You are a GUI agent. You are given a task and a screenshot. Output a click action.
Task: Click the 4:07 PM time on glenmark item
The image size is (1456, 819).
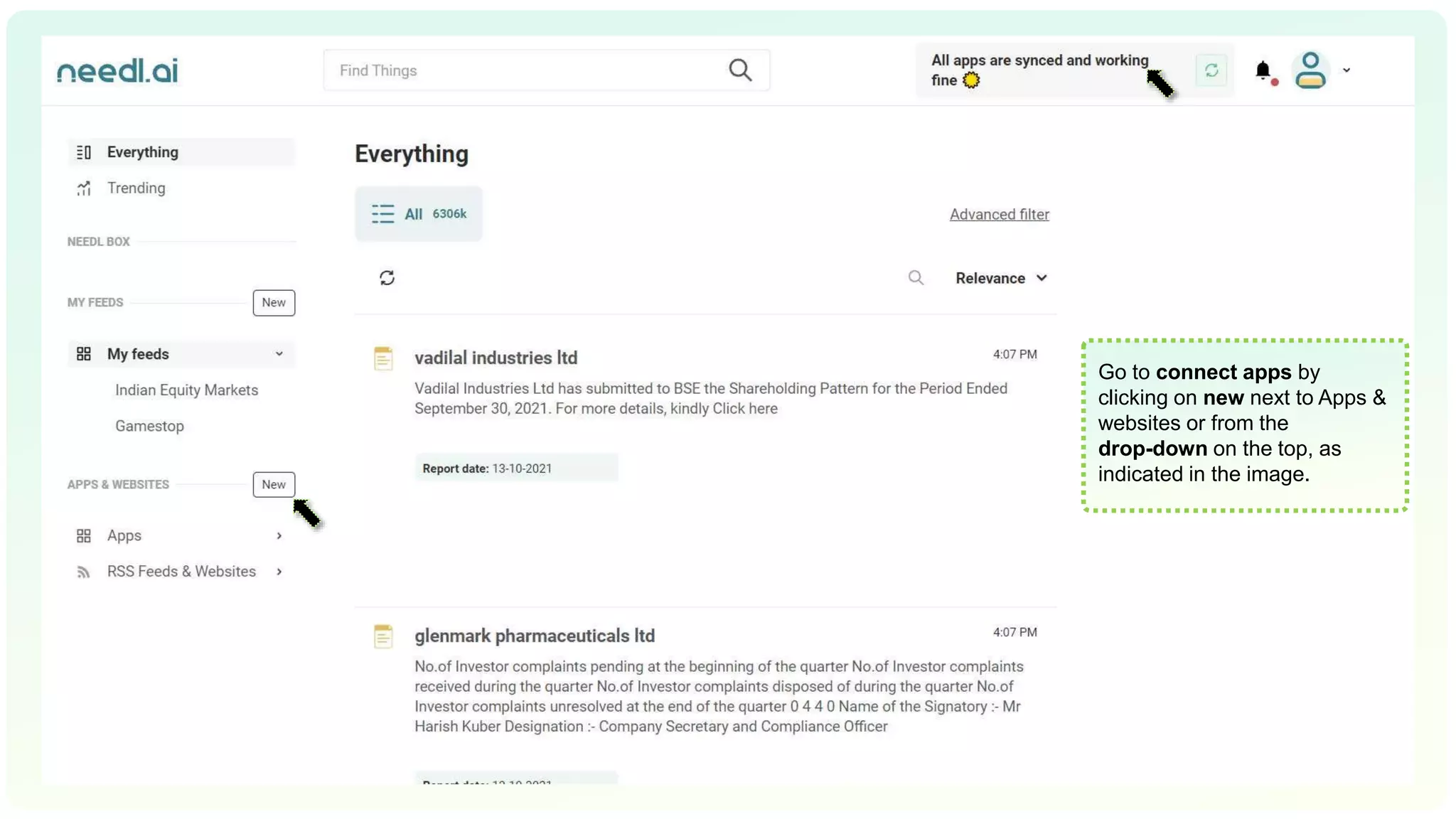click(1015, 633)
